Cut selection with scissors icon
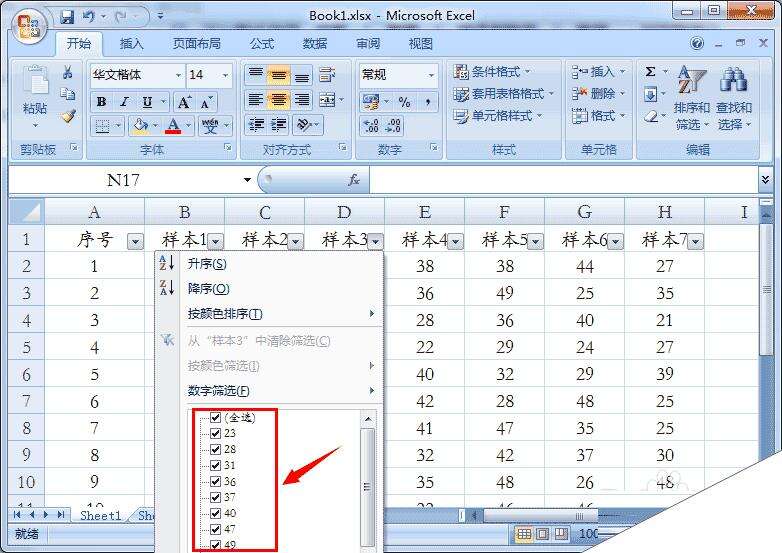The height and width of the screenshot is (553, 782). (67, 73)
